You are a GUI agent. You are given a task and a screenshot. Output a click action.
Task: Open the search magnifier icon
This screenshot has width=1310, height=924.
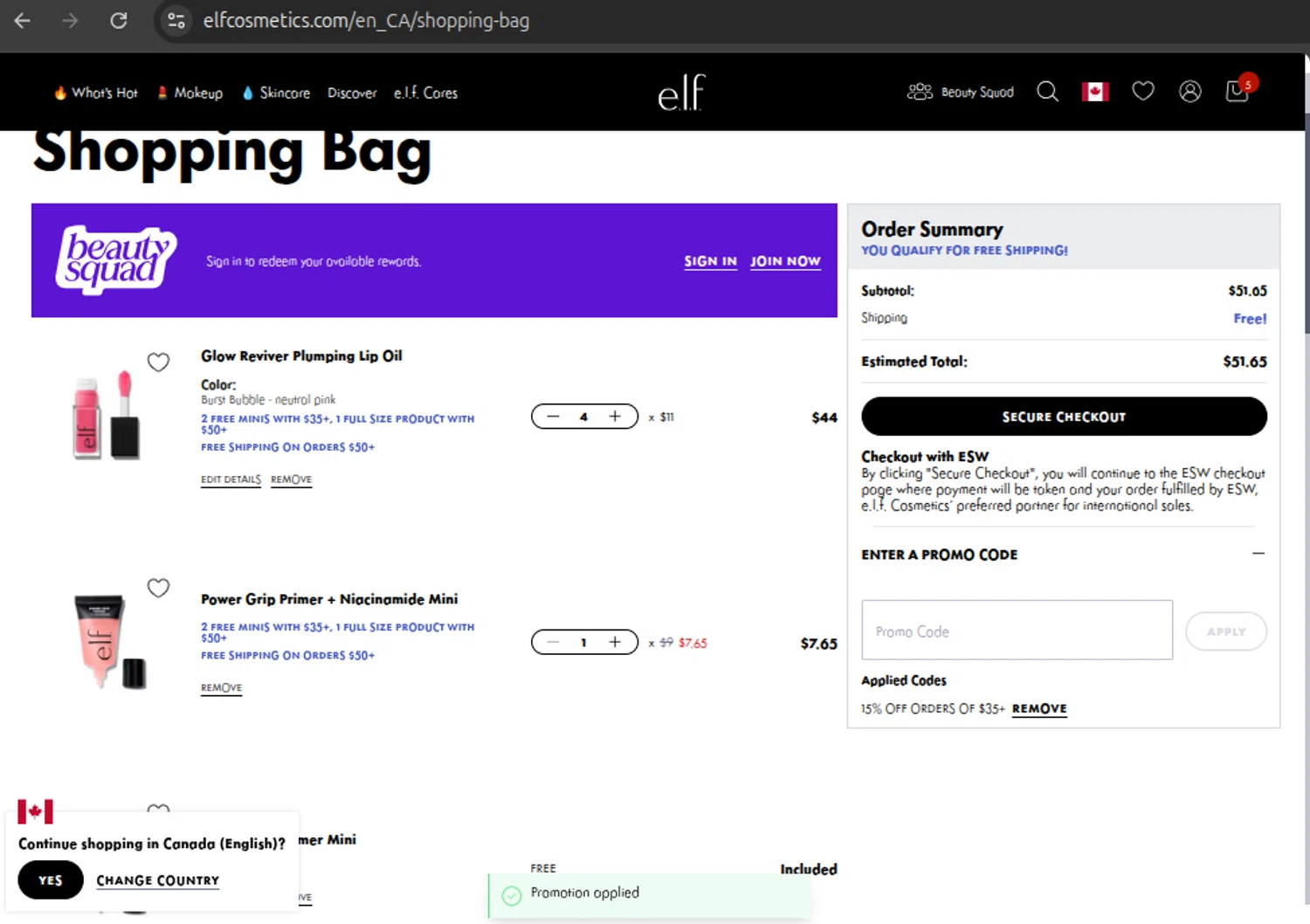click(1047, 92)
